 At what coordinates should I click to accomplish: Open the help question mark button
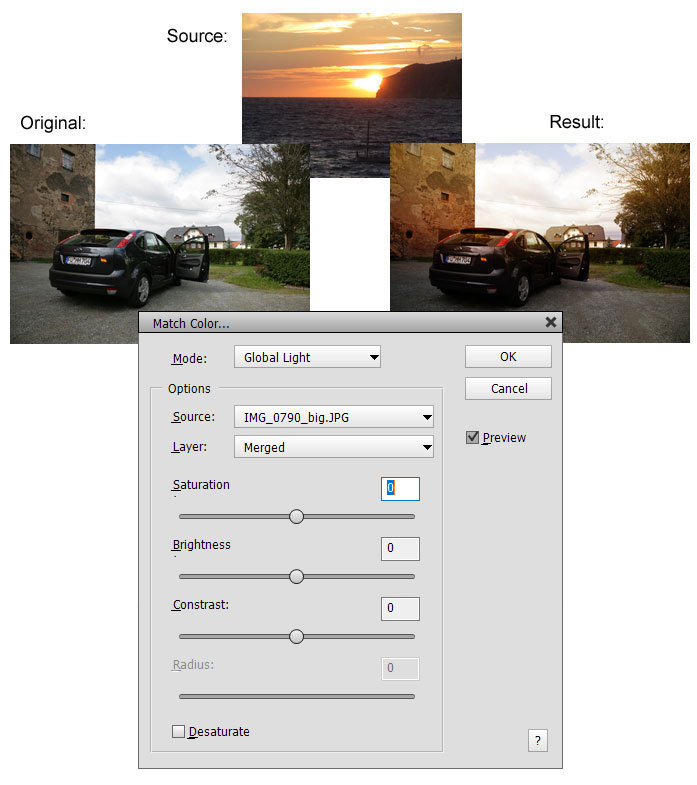tap(538, 741)
